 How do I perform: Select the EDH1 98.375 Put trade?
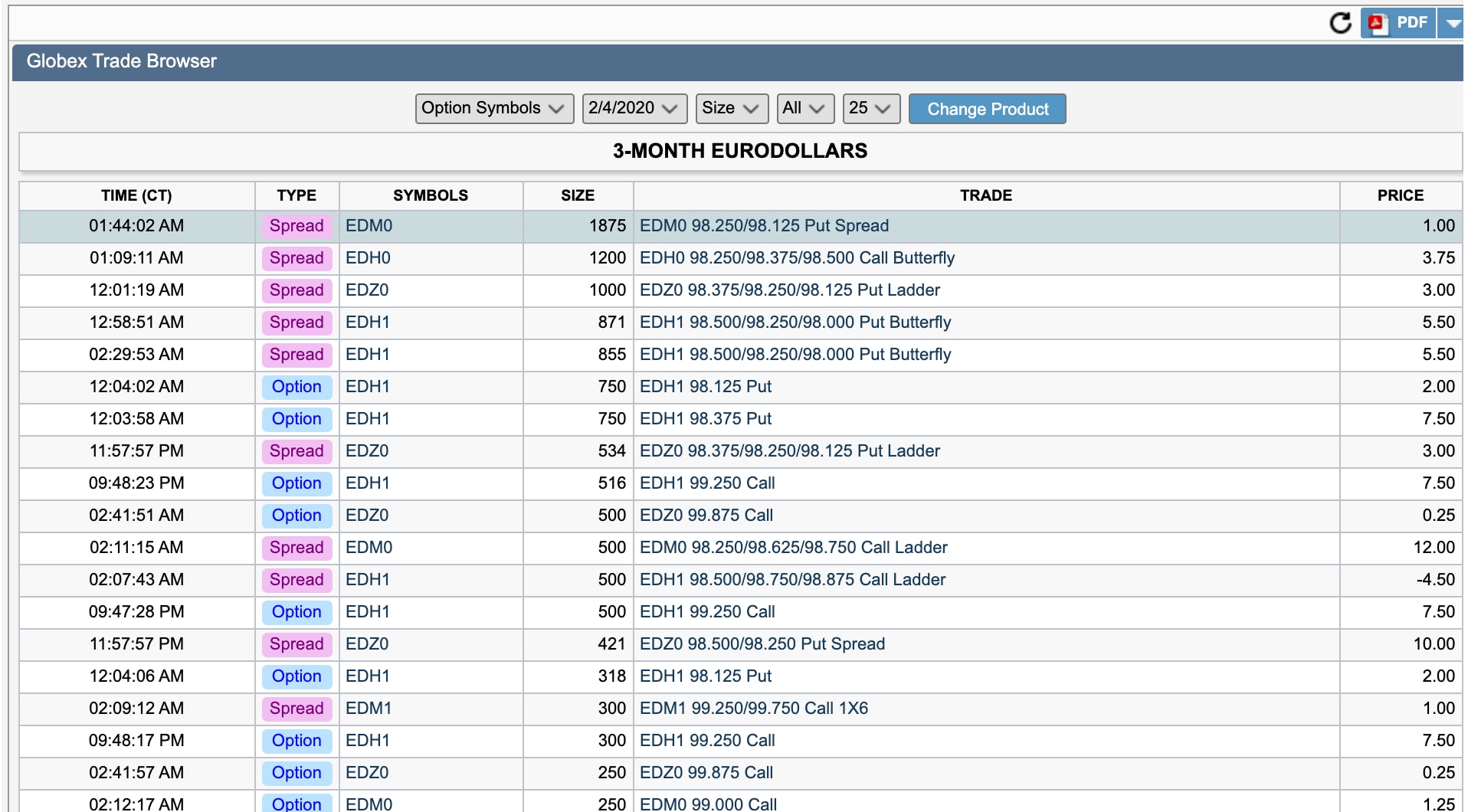click(x=705, y=419)
